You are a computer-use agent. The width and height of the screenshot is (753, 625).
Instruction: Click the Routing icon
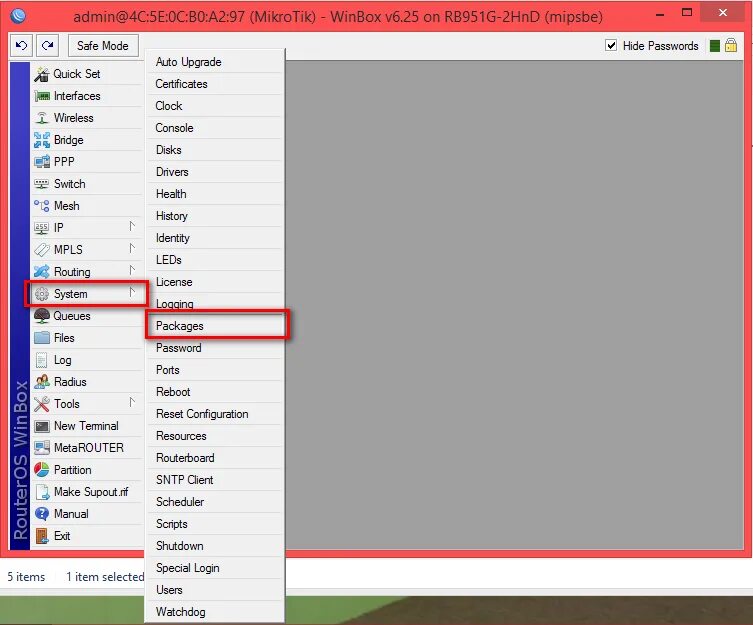pos(42,272)
